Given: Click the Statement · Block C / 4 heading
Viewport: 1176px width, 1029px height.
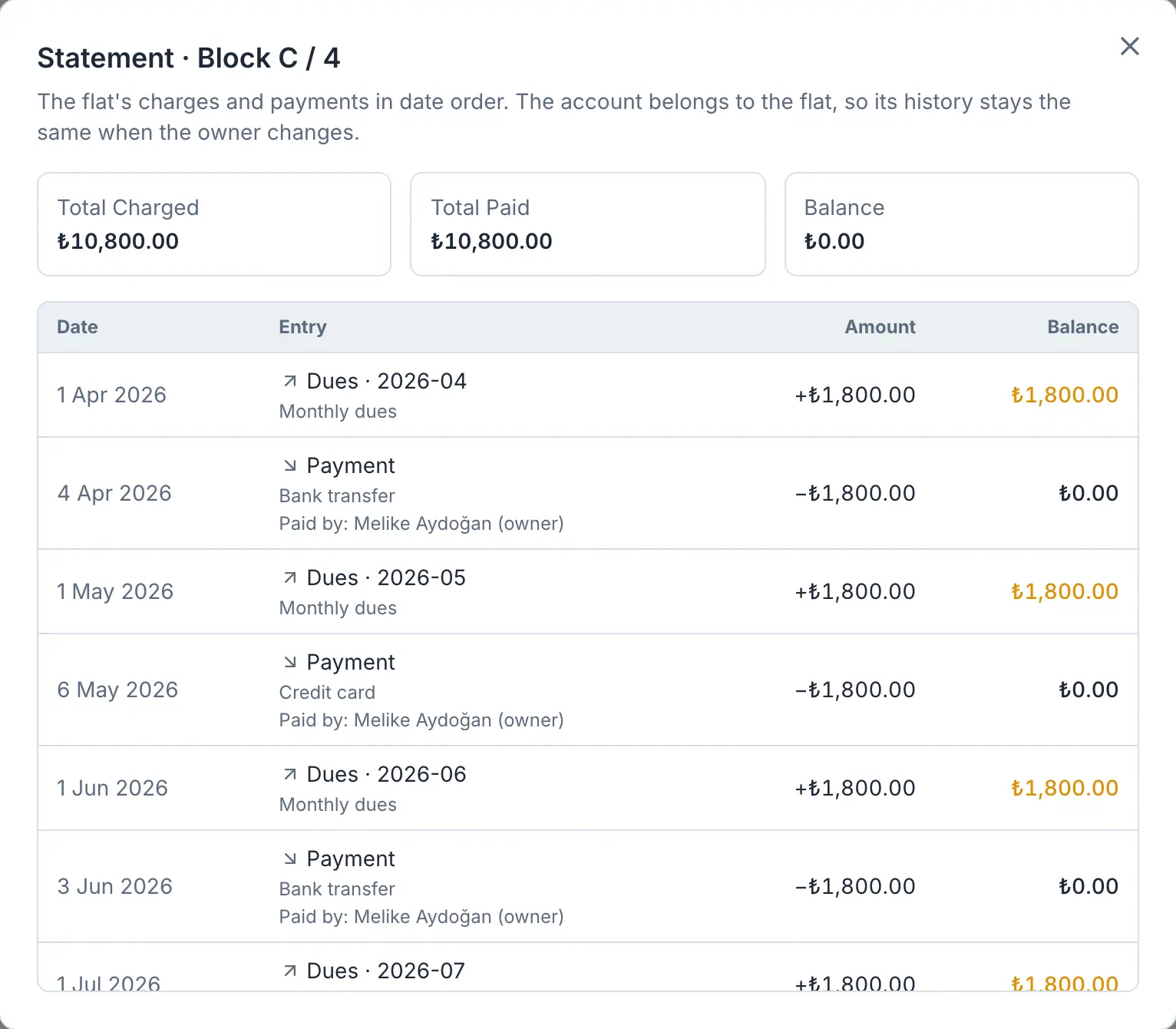Looking at the screenshot, I should [189, 58].
